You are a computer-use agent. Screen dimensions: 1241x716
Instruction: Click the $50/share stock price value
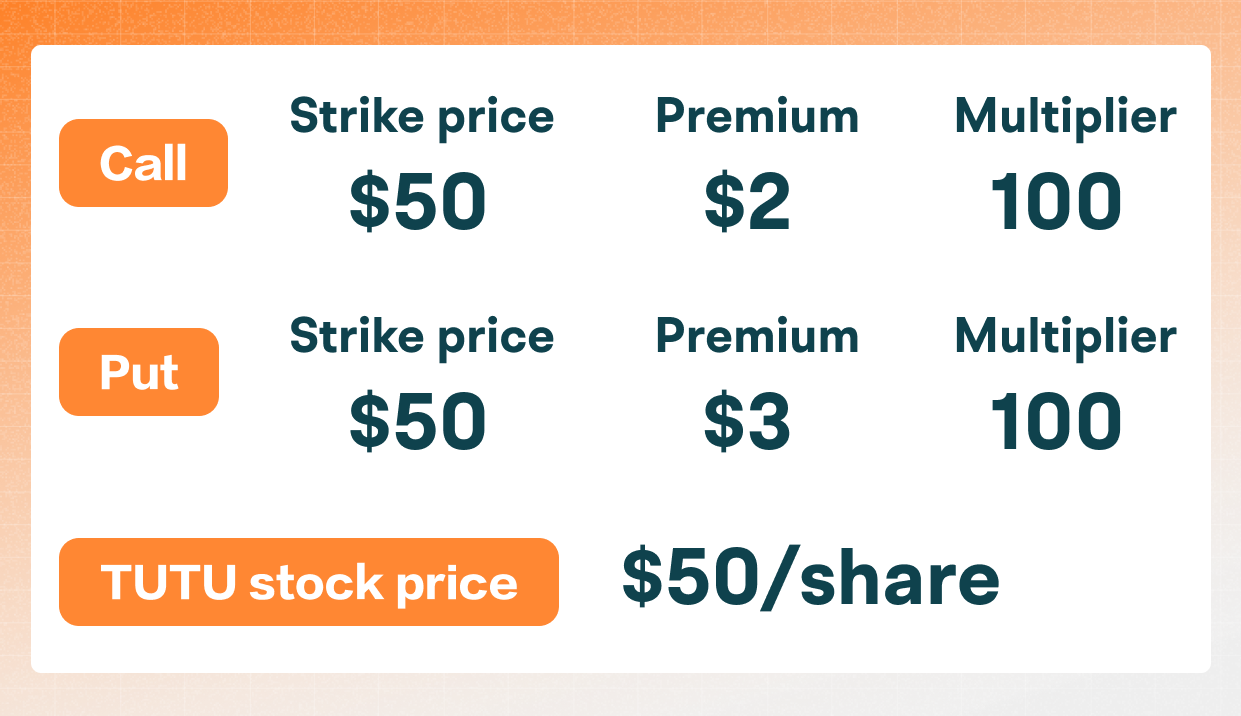point(810,580)
